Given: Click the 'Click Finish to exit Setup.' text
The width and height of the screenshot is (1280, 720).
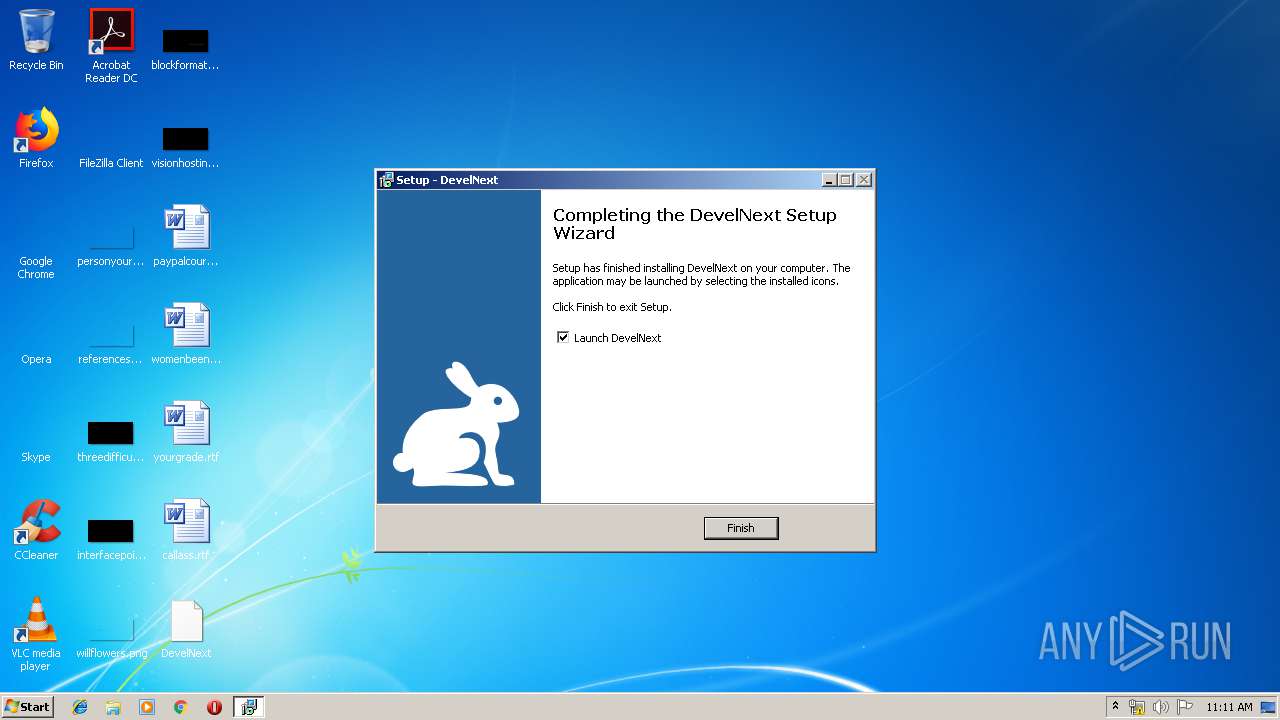Looking at the screenshot, I should click(x=612, y=307).
